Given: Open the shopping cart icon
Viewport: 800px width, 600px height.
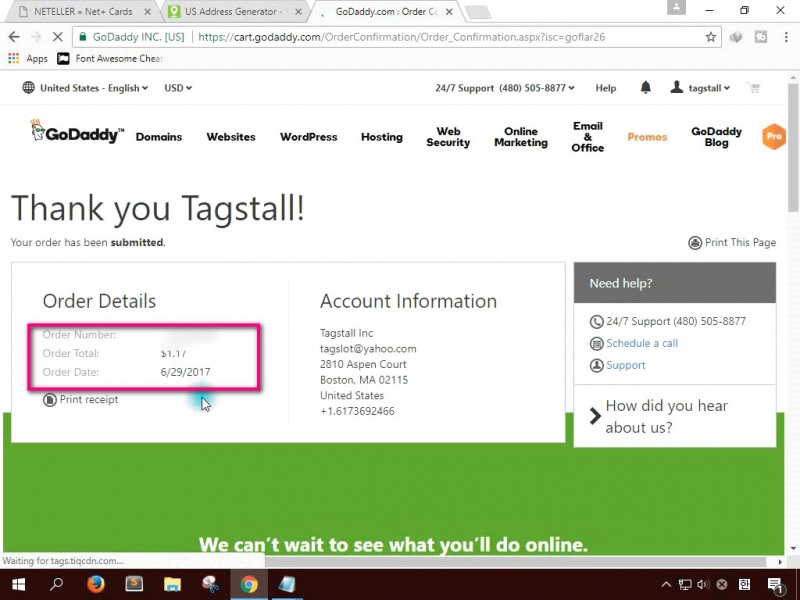Looking at the screenshot, I should click(x=754, y=88).
